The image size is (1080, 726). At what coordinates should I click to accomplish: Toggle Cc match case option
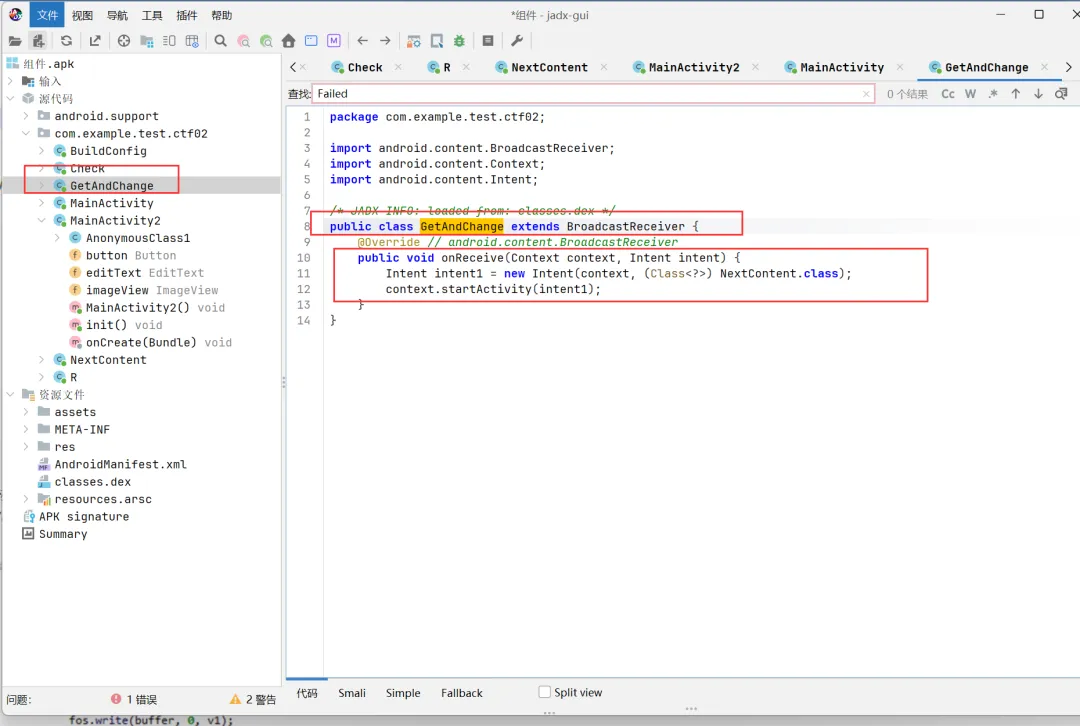click(x=948, y=94)
